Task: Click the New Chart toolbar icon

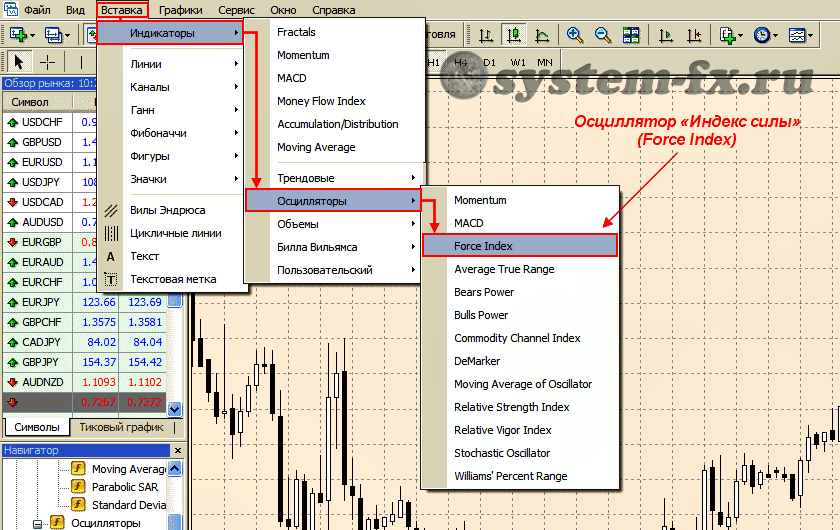Action: 19,35
